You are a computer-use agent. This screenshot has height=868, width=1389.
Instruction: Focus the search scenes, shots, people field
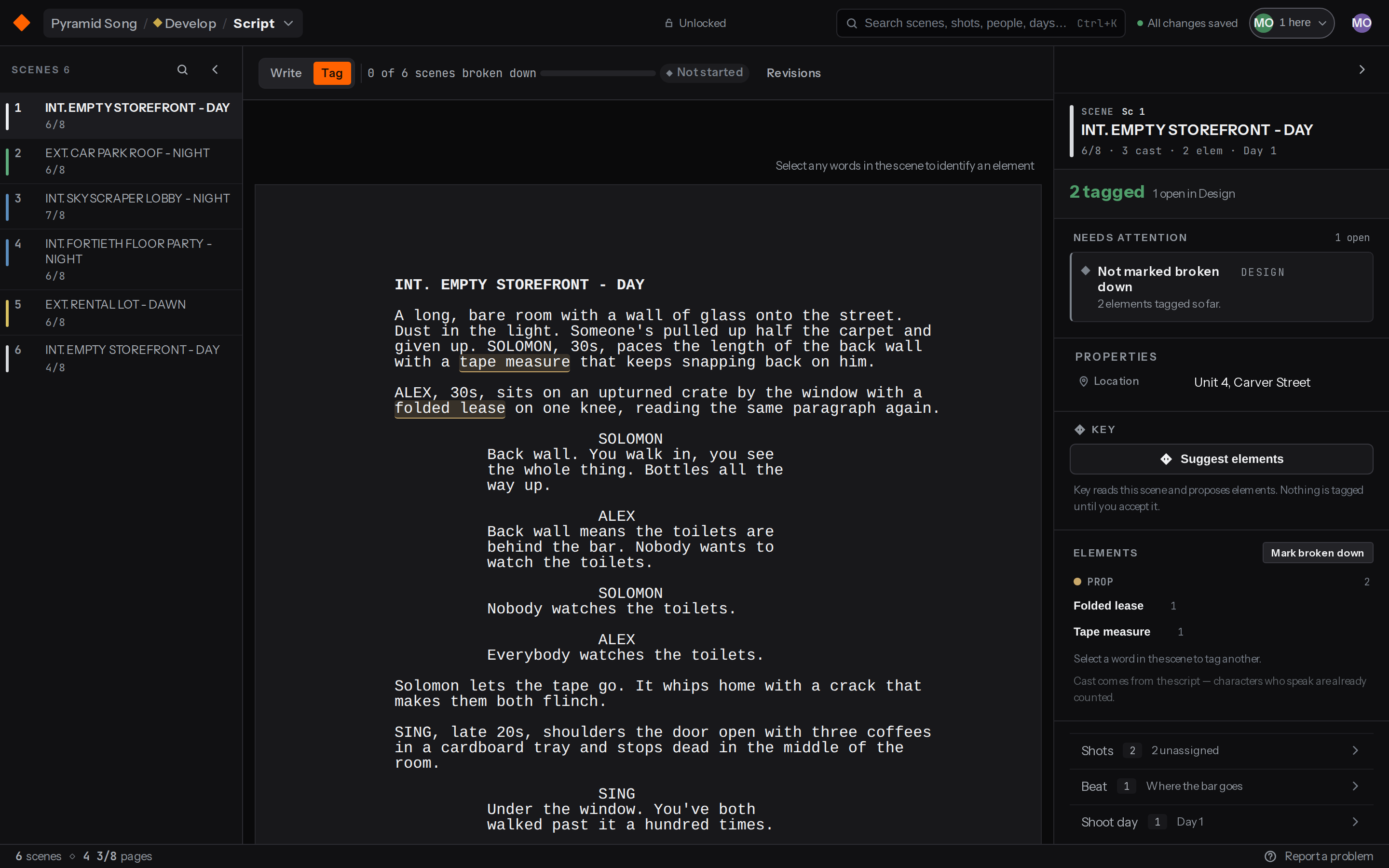click(x=980, y=23)
